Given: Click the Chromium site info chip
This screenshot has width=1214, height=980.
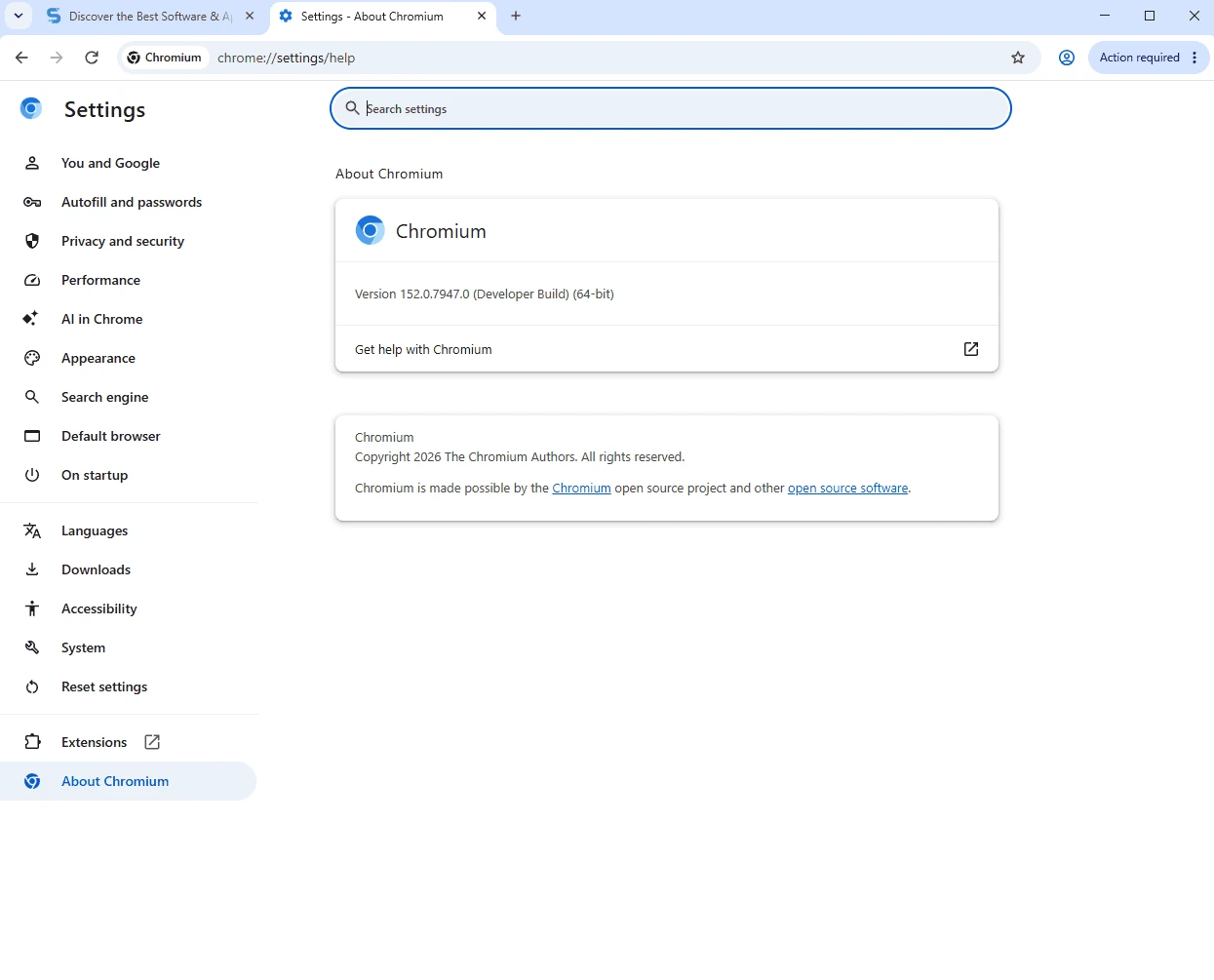Looking at the screenshot, I should coord(165,58).
